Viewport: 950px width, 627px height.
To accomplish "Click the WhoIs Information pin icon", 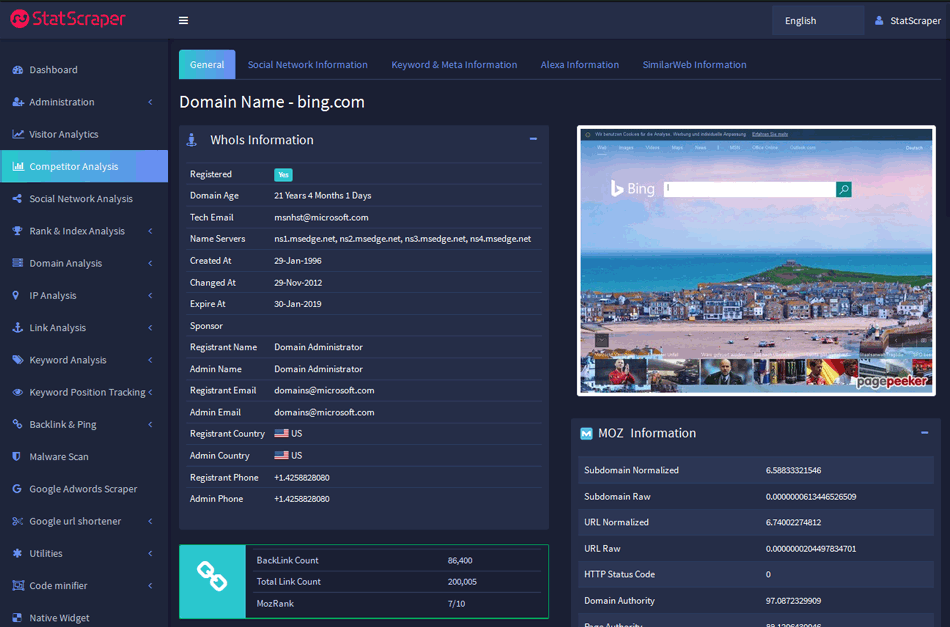I will [191, 140].
